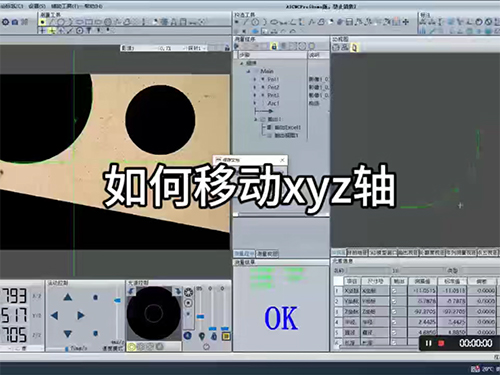Expand the Pnt2 tree node

pyautogui.click(x=255, y=87)
